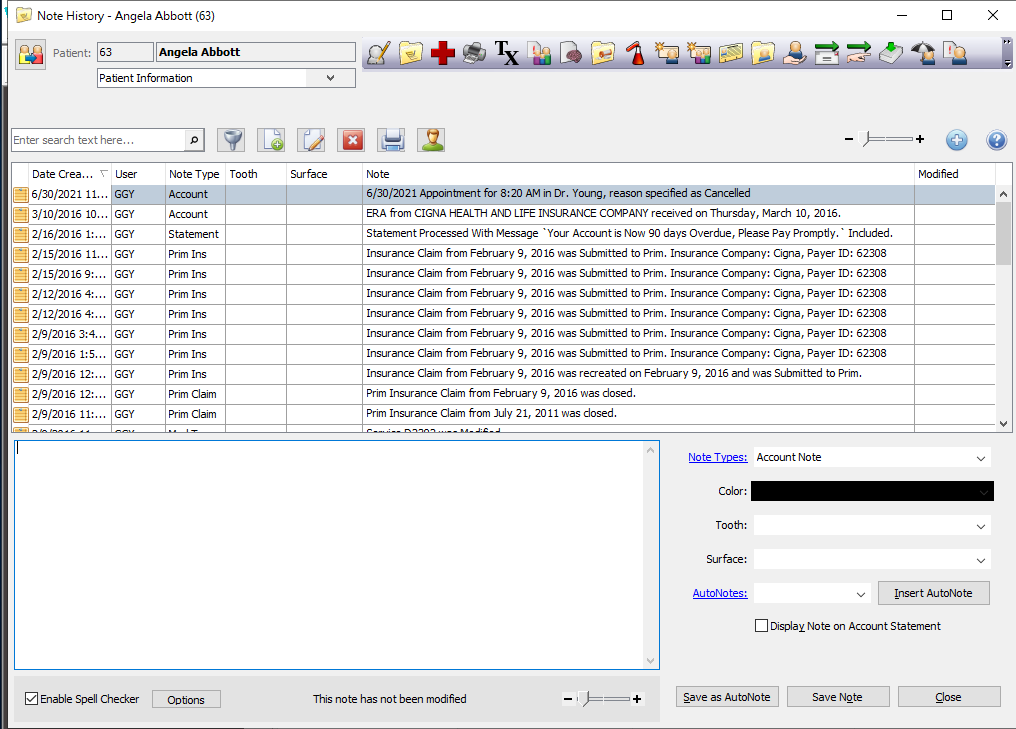
Task: Sort by Note Type column header
Action: [195, 174]
